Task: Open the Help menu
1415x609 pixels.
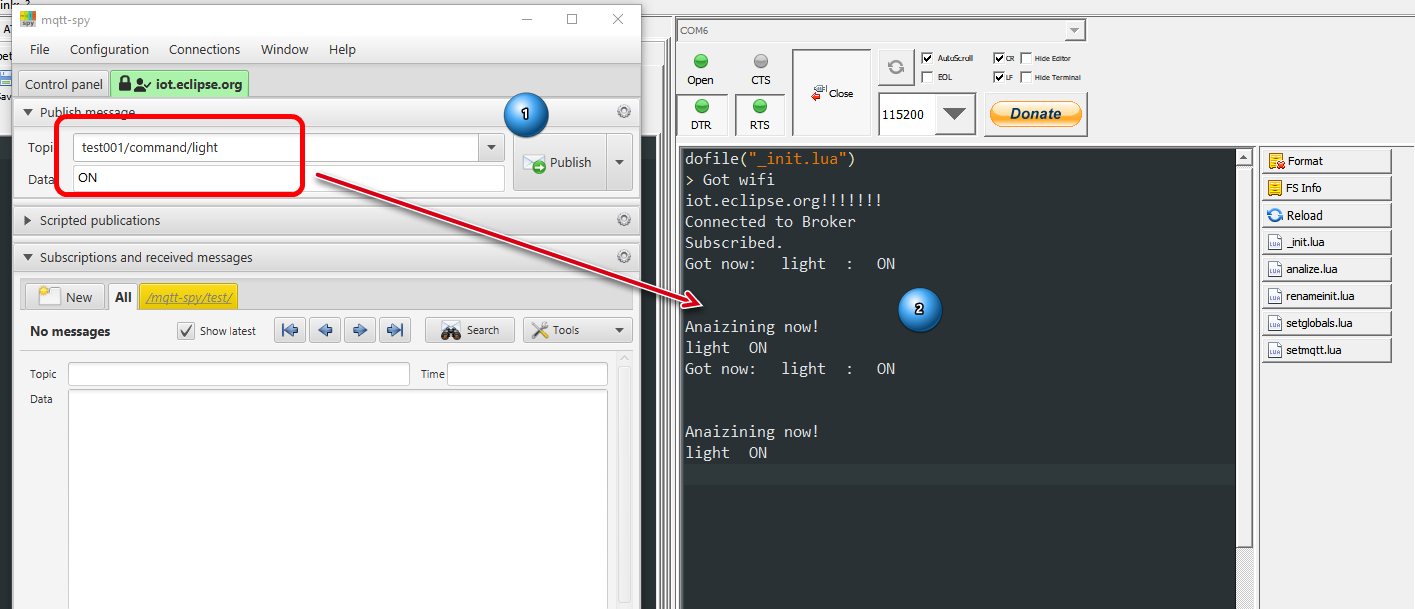Action: tap(342, 49)
